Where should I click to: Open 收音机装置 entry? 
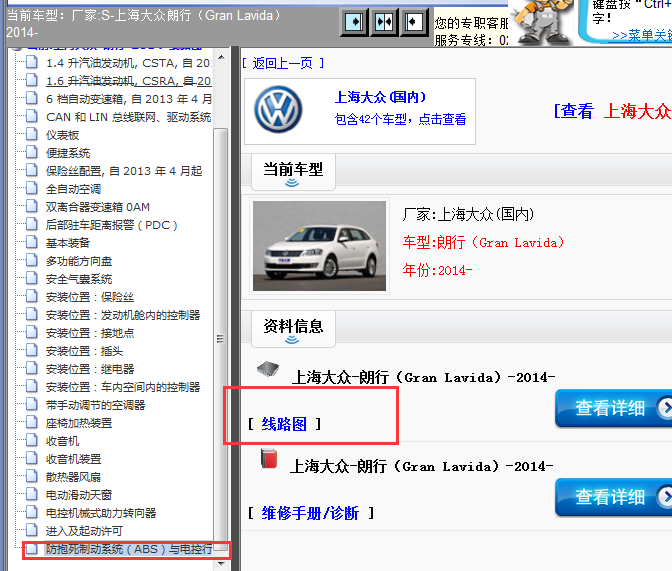point(73,459)
